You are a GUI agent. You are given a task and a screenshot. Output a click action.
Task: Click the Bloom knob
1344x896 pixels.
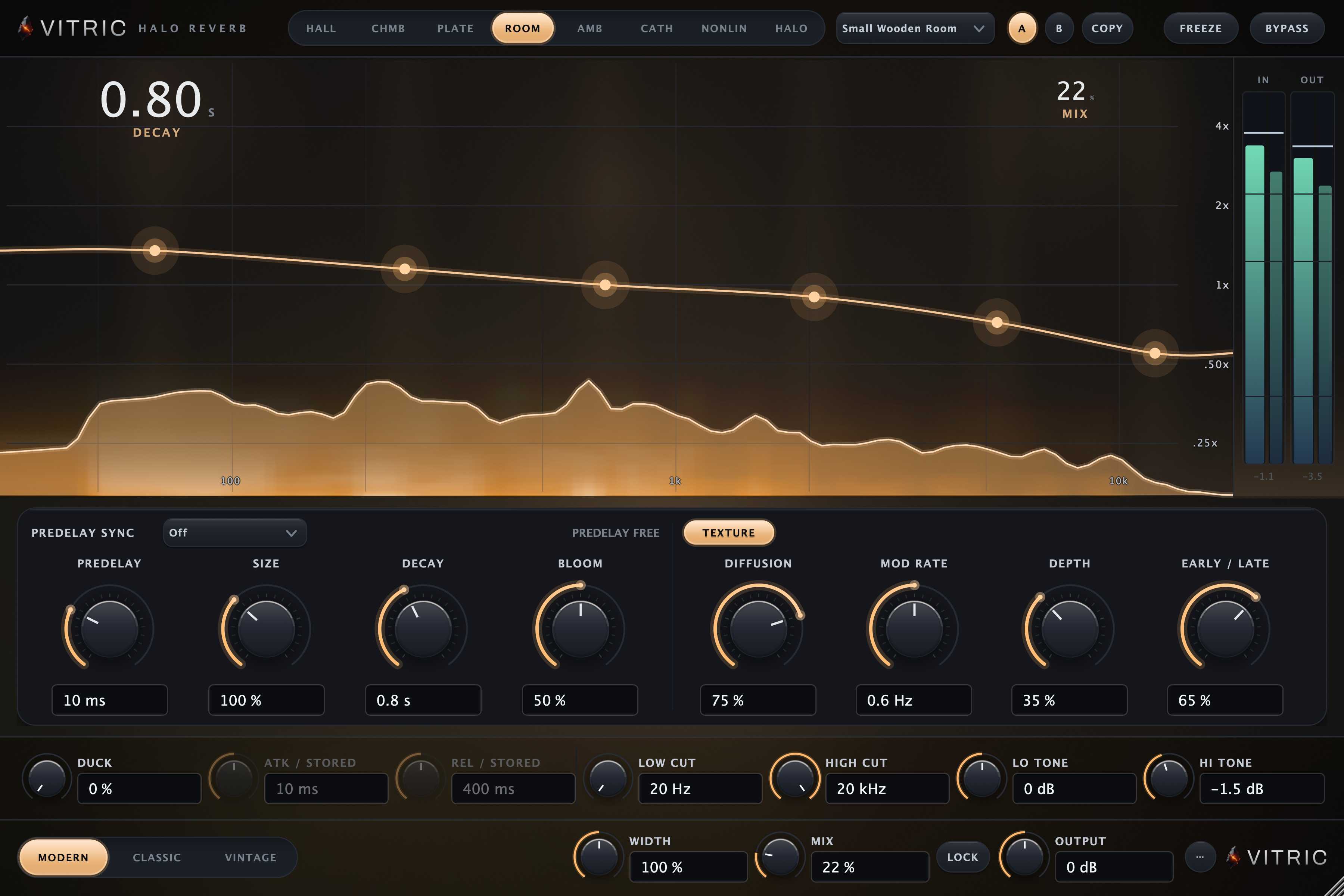click(x=580, y=628)
